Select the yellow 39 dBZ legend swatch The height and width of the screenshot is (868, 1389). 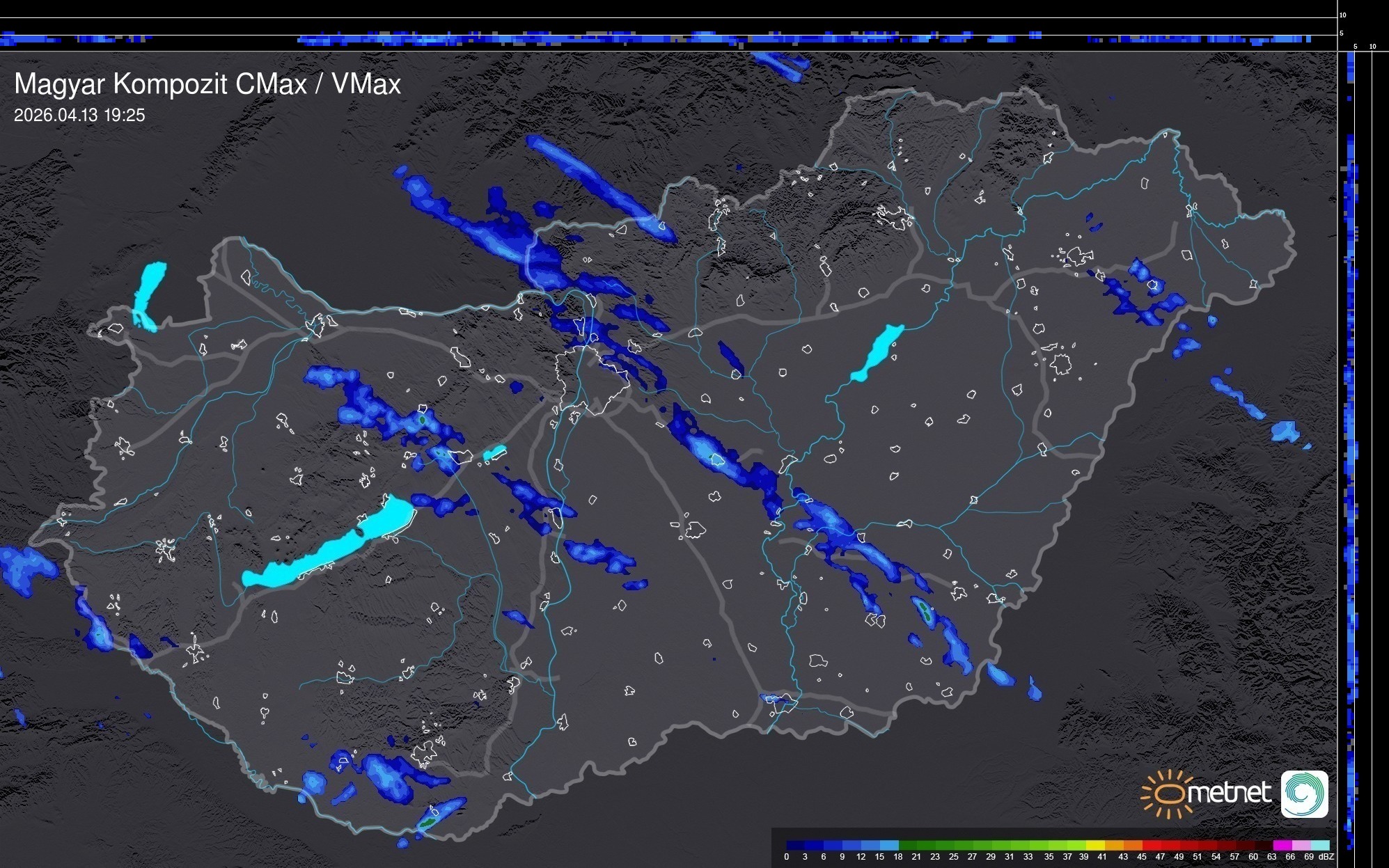point(1095,845)
